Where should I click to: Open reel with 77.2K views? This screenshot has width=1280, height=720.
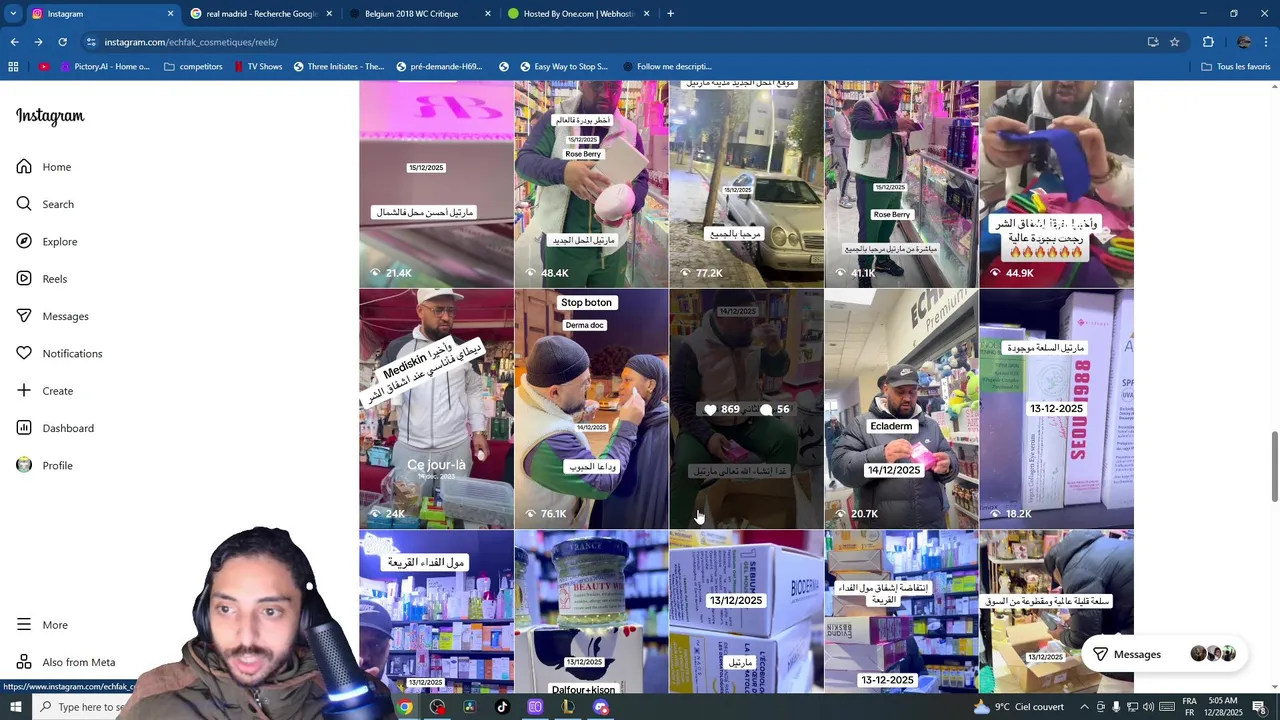coord(746,184)
